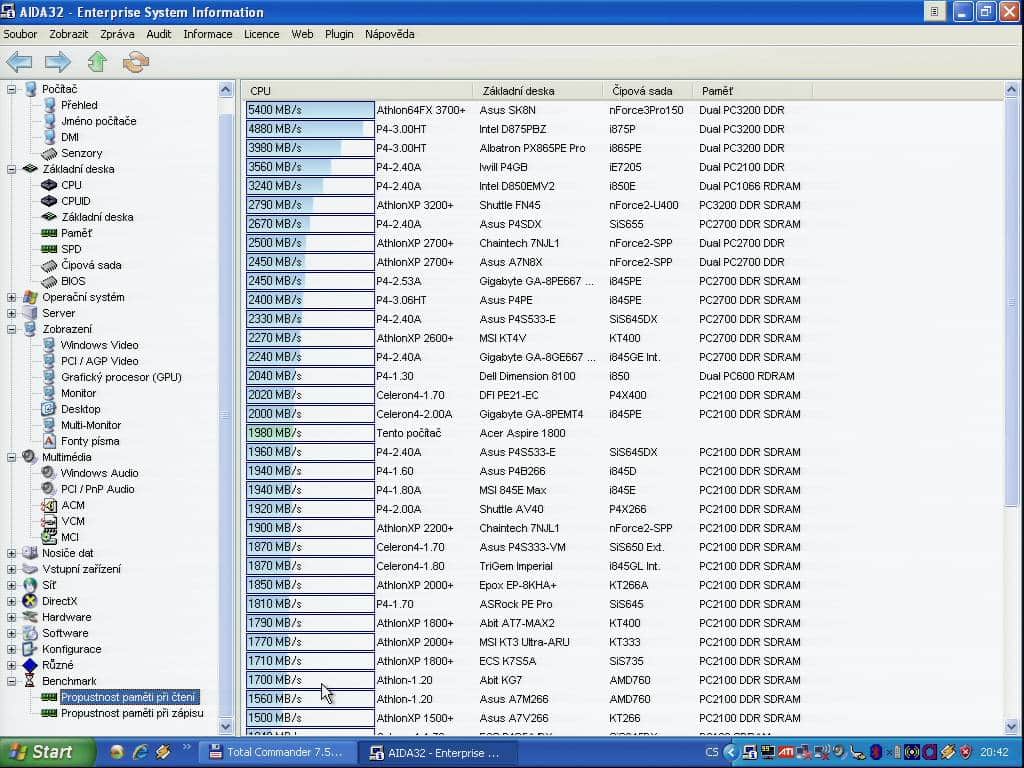Open the Plugin menu
Screen dimensions: 1024x768
tap(339, 34)
